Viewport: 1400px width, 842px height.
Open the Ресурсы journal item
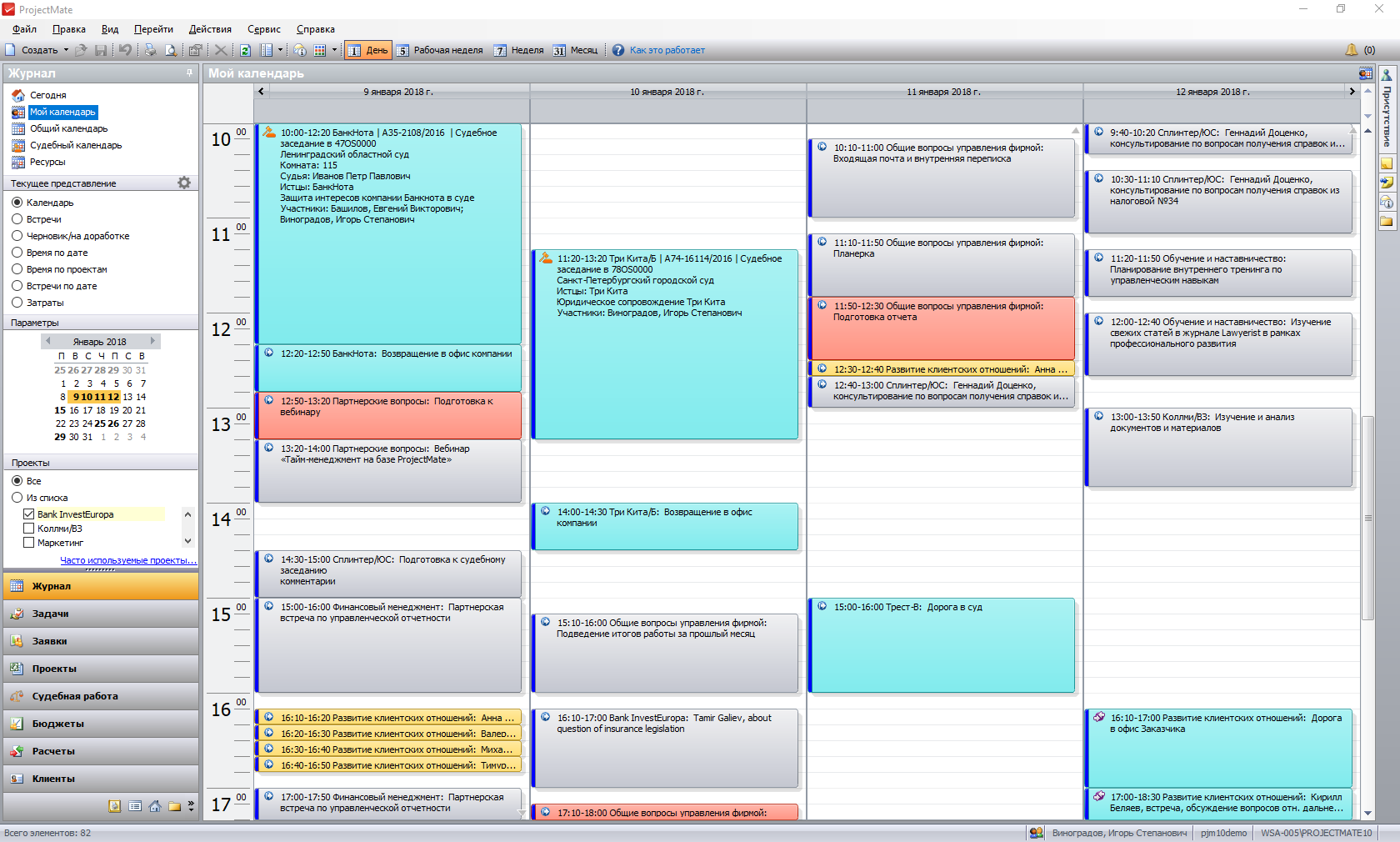click(47, 162)
